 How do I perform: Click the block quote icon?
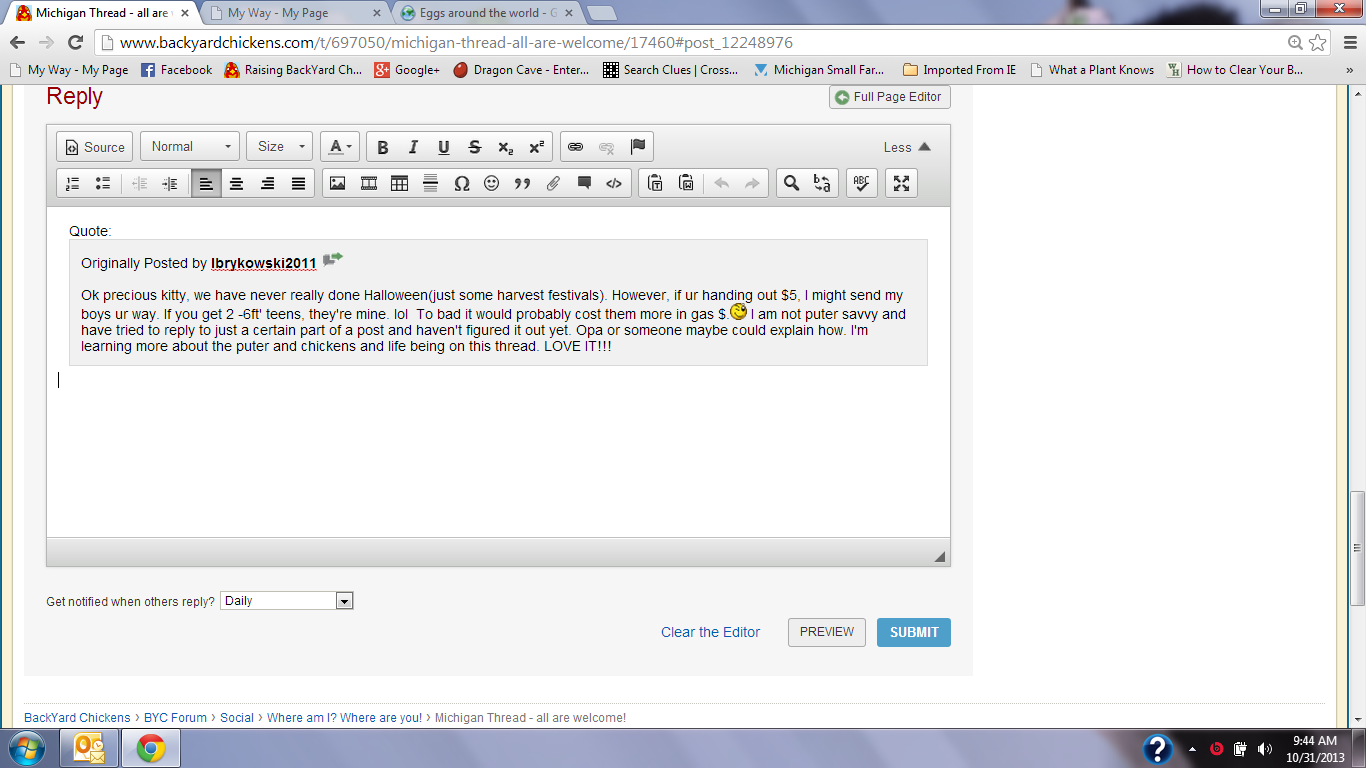pos(522,183)
